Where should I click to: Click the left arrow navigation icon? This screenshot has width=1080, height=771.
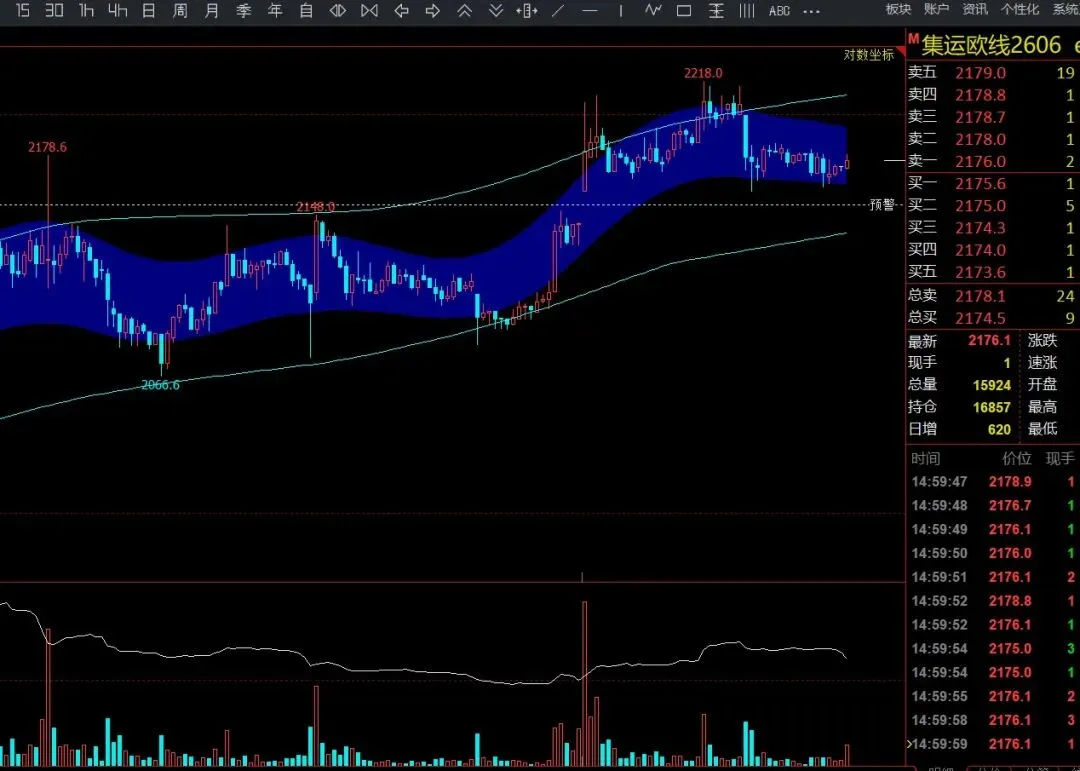402,11
